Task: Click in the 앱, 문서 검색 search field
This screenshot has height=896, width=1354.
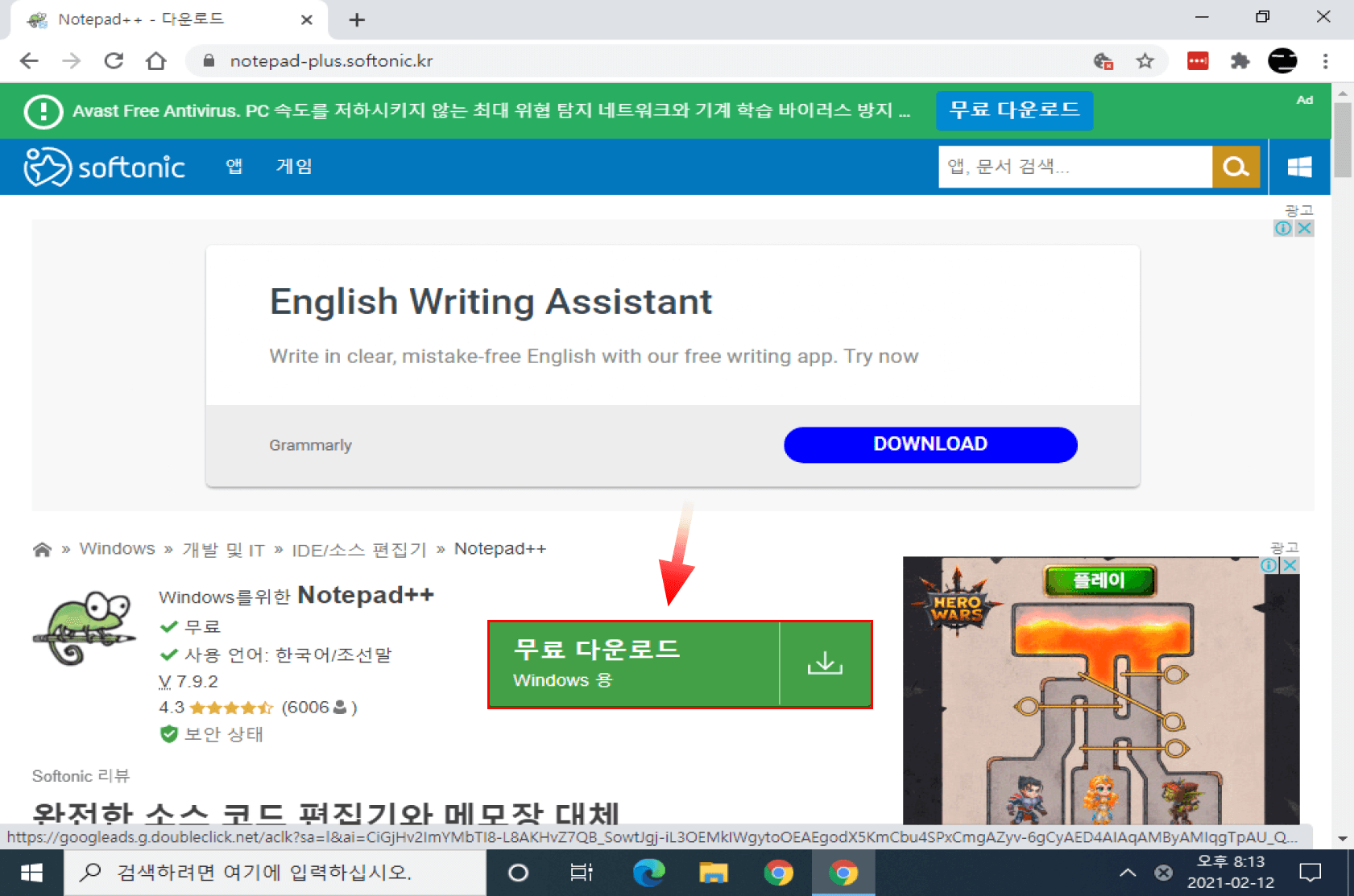Action: (x=1075, y=167)
